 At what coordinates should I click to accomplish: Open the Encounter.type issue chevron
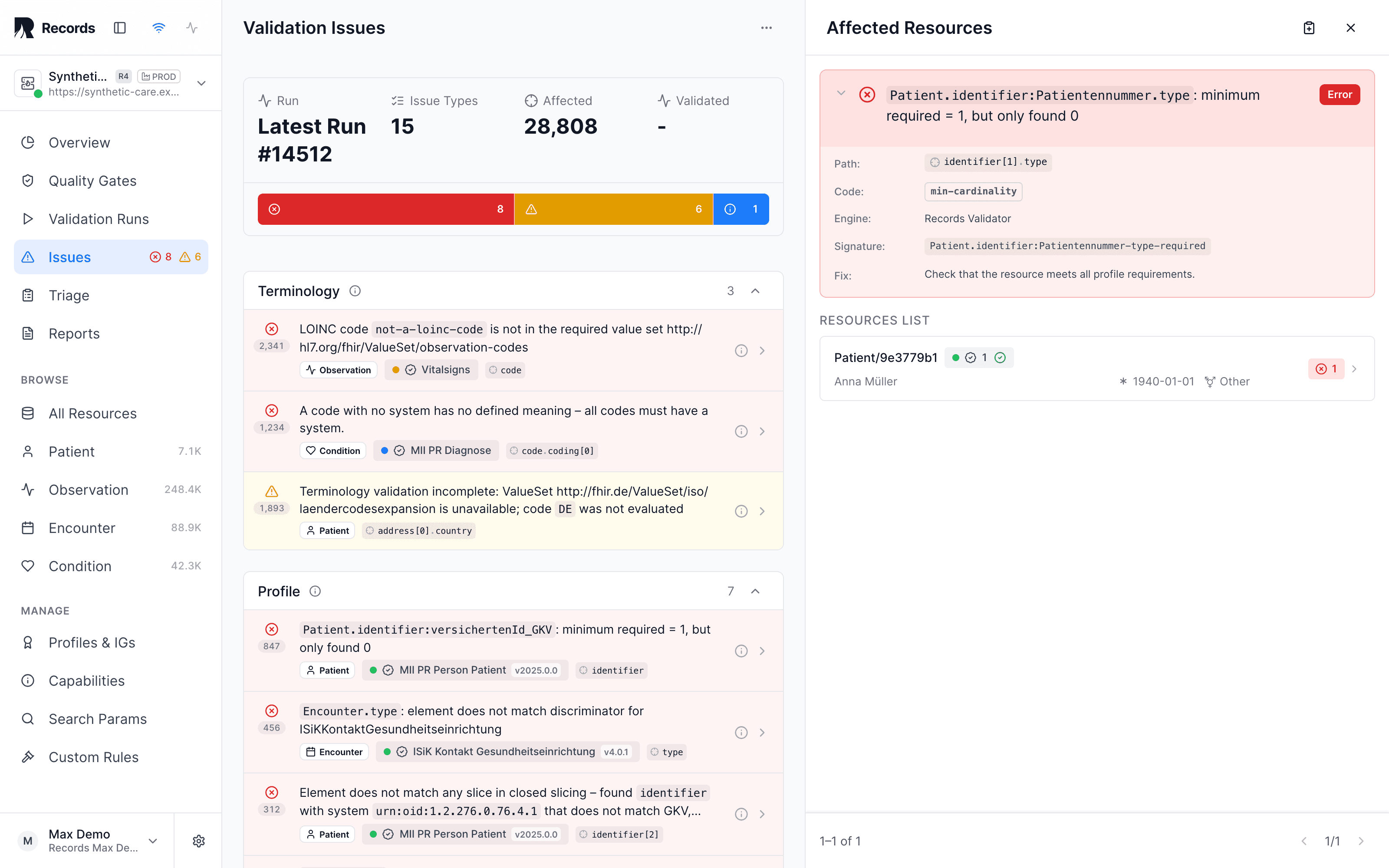(x=762, y=733)
